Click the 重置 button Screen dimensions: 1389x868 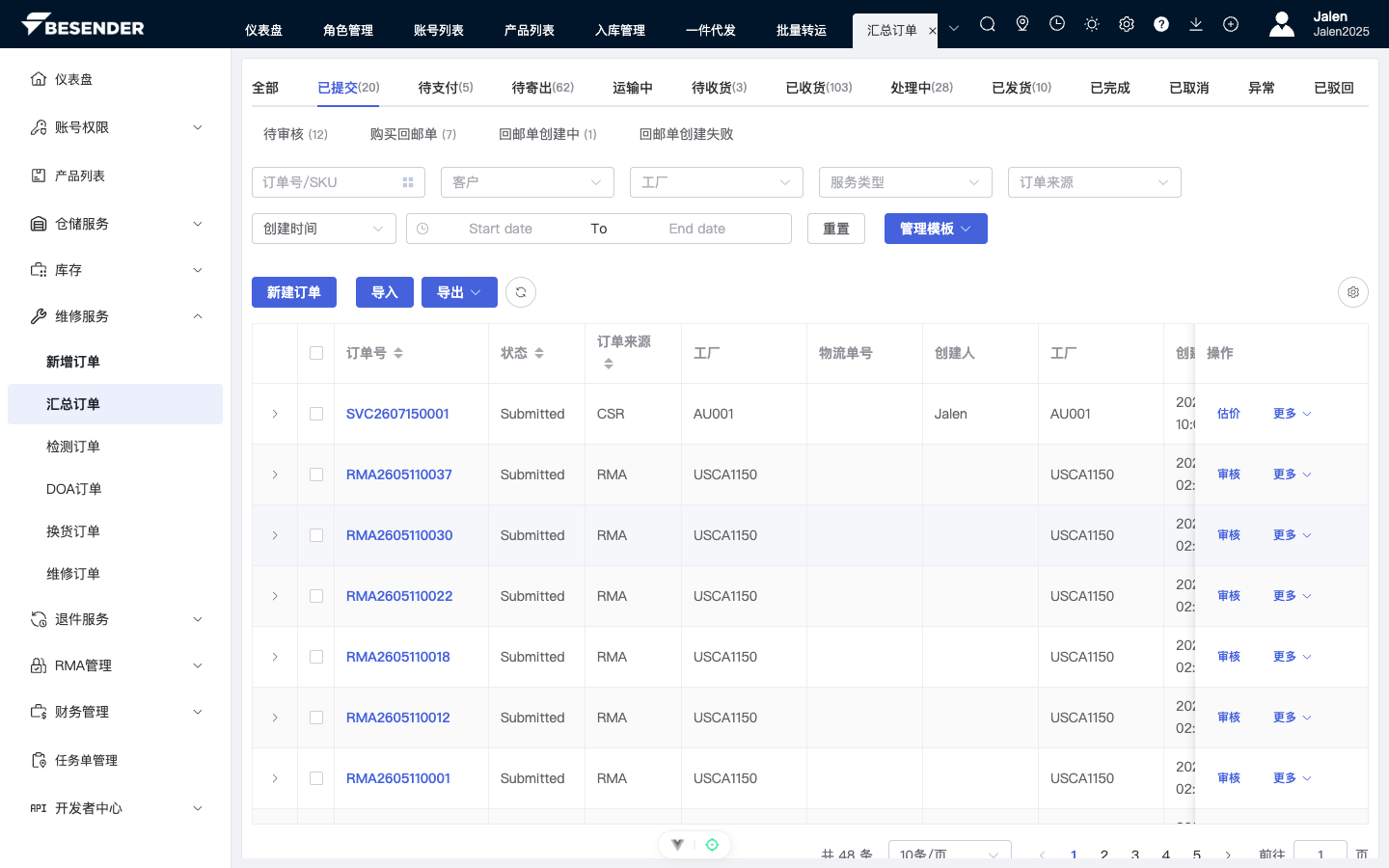(x=836, y=229)
